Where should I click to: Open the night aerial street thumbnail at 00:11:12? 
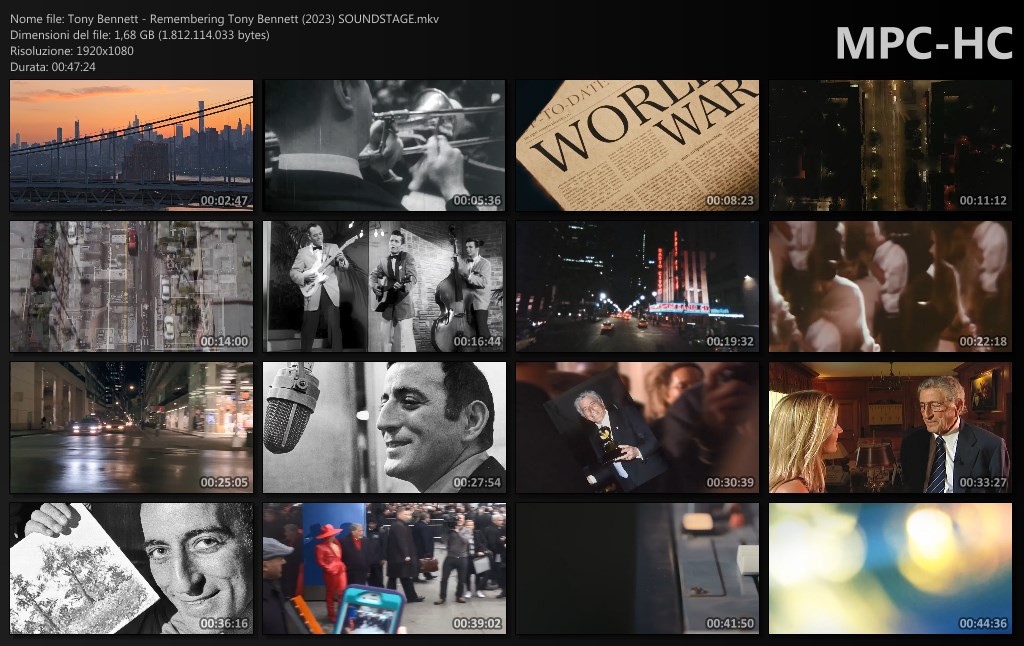(890, 145)
